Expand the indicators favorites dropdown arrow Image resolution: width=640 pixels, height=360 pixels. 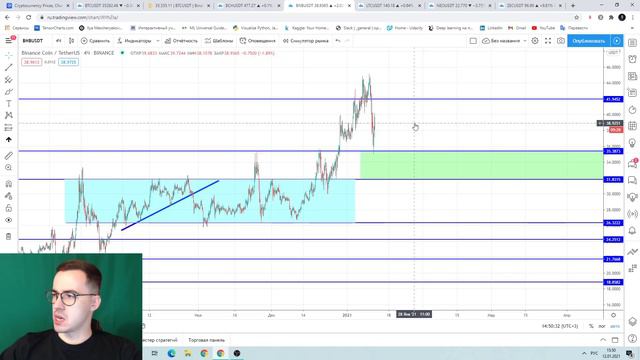158,41
